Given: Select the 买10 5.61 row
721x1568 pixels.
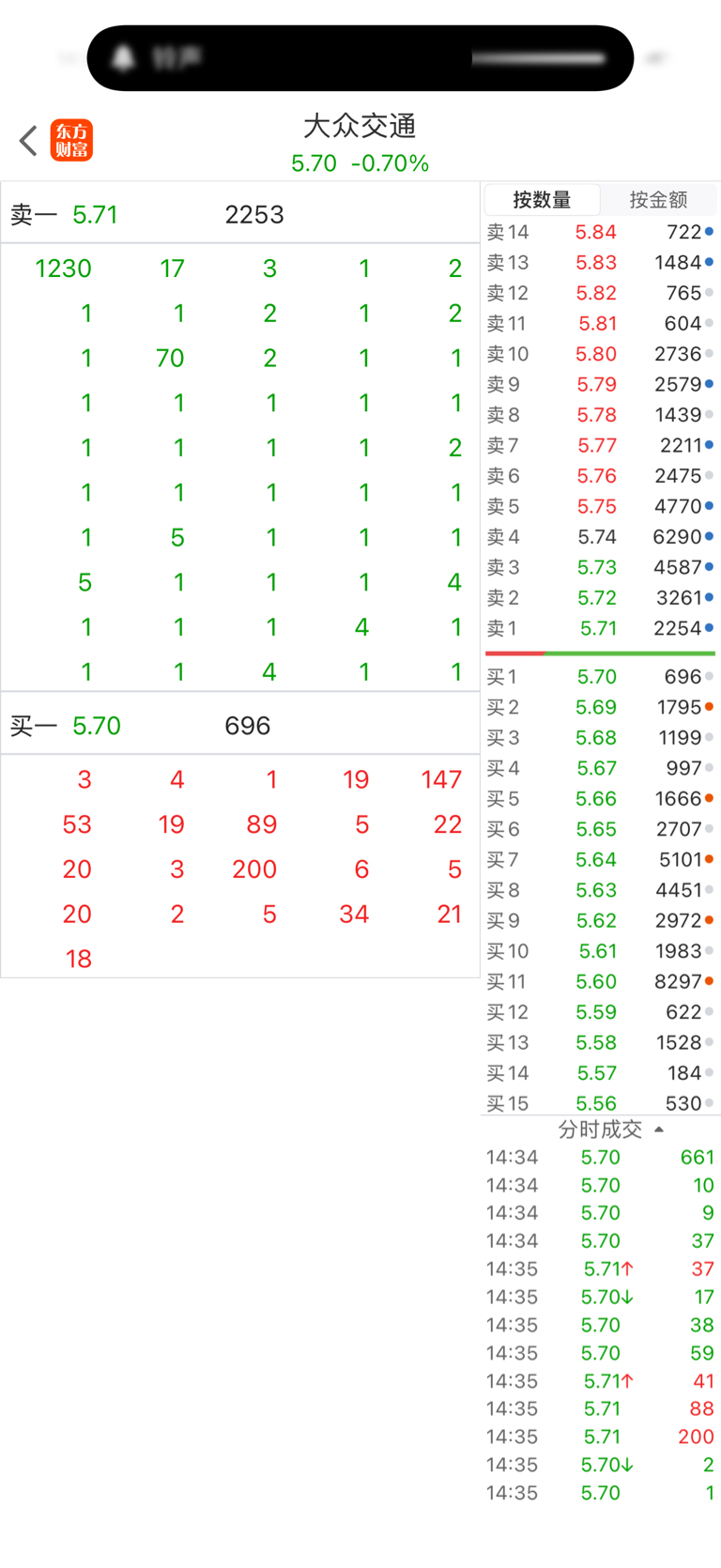Looking at the screenshot, I should (x=600, y=951).
